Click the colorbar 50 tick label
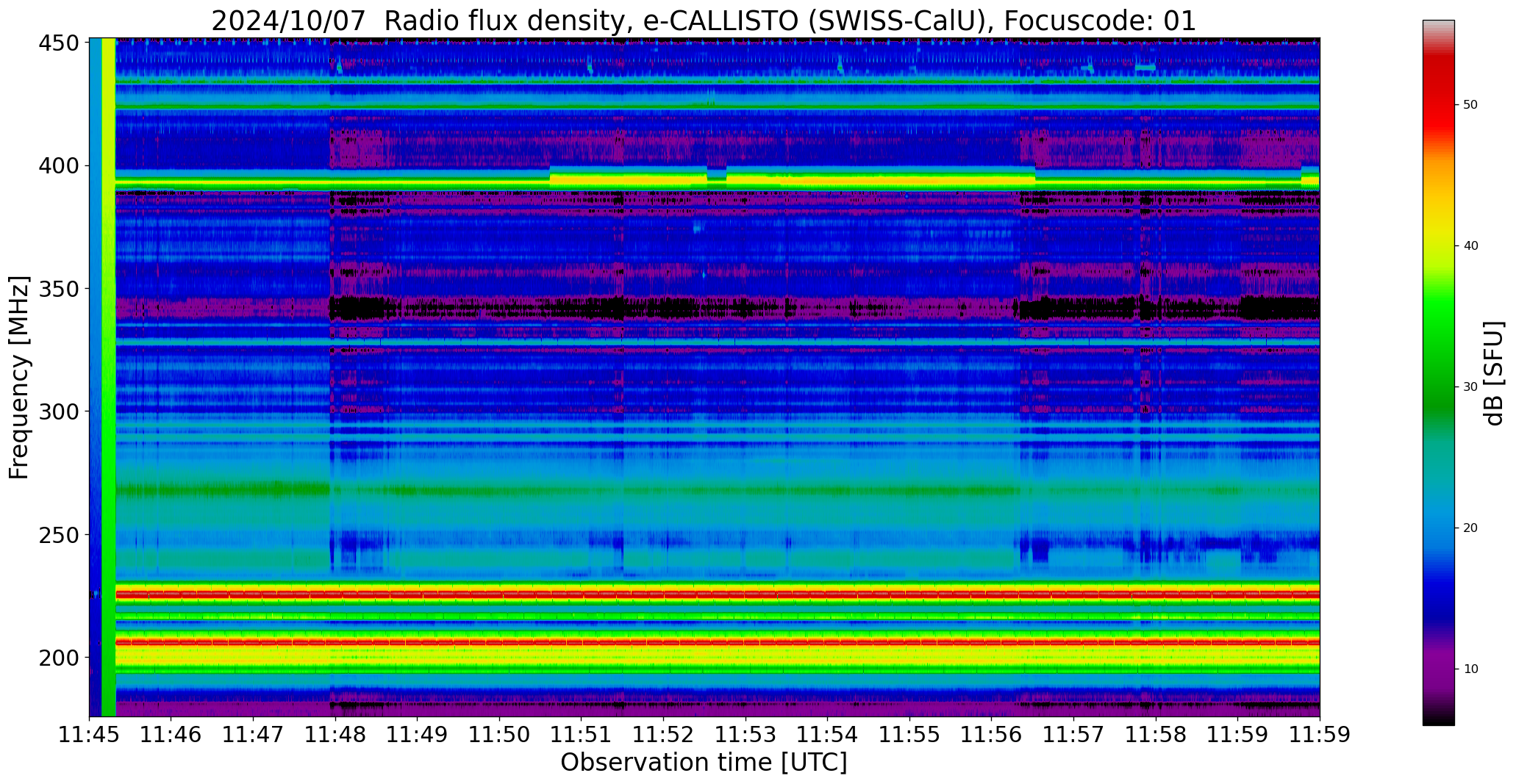Image resolution: width=1516 pixels, height=784 pixels. click(x=1470, y=105)
